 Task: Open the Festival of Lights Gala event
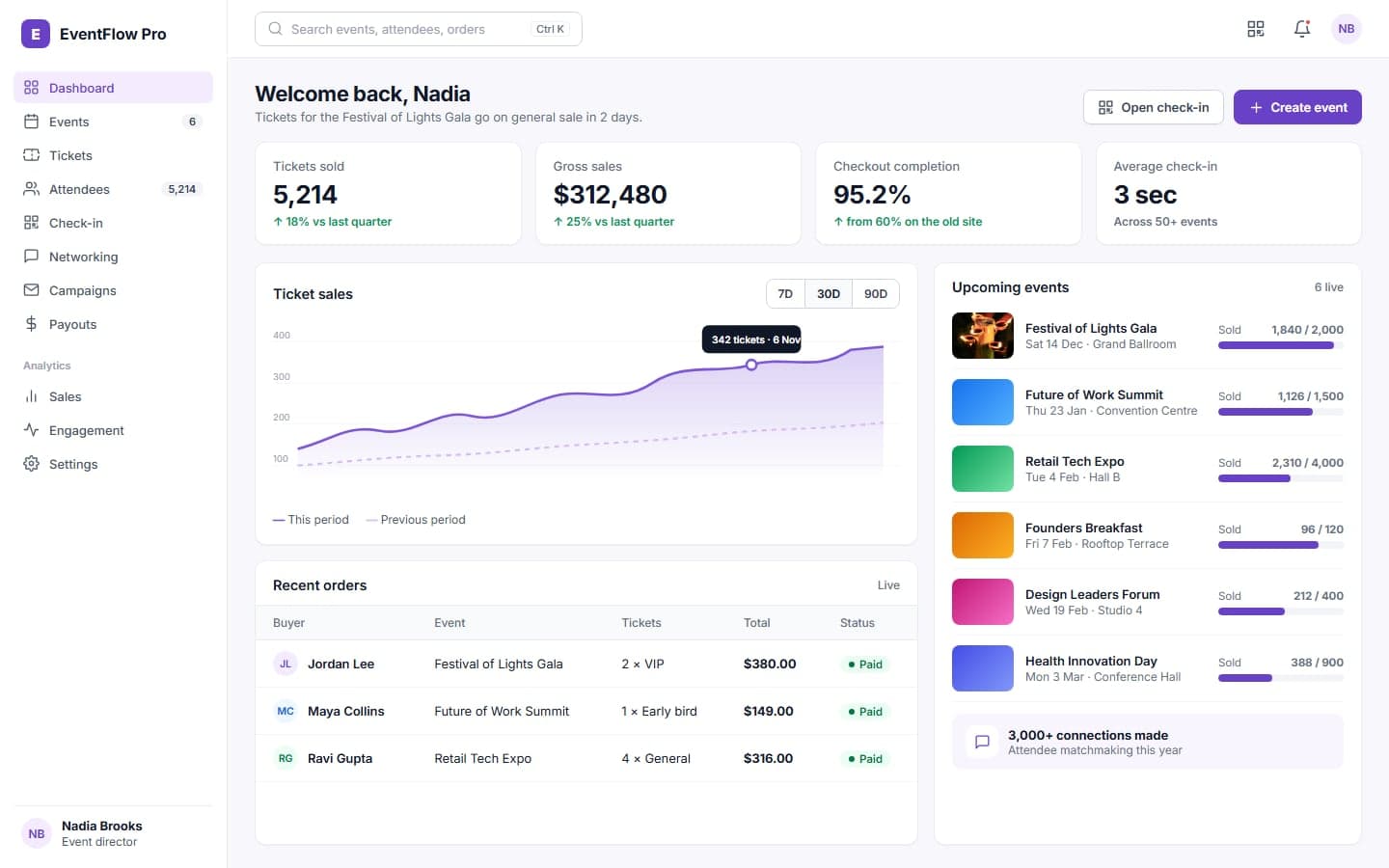[x=1148, y=336]
